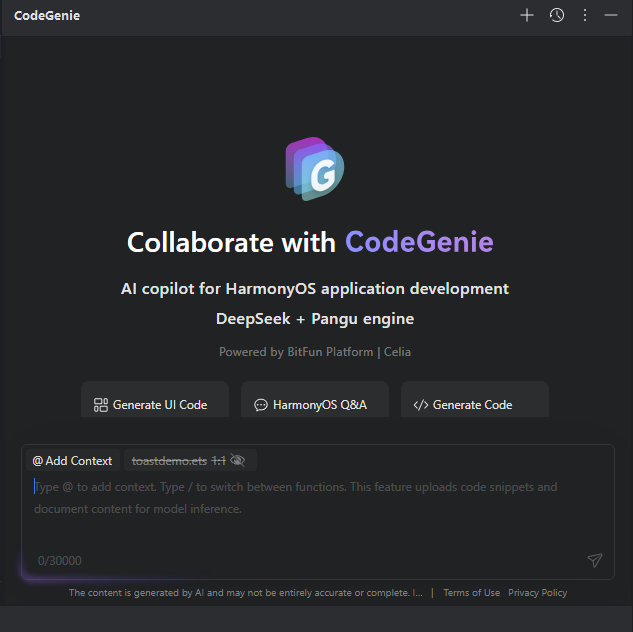Click 'DeepSeek + Pangu engine' text
The image size is (633, 632).
(x=315, y=319)
